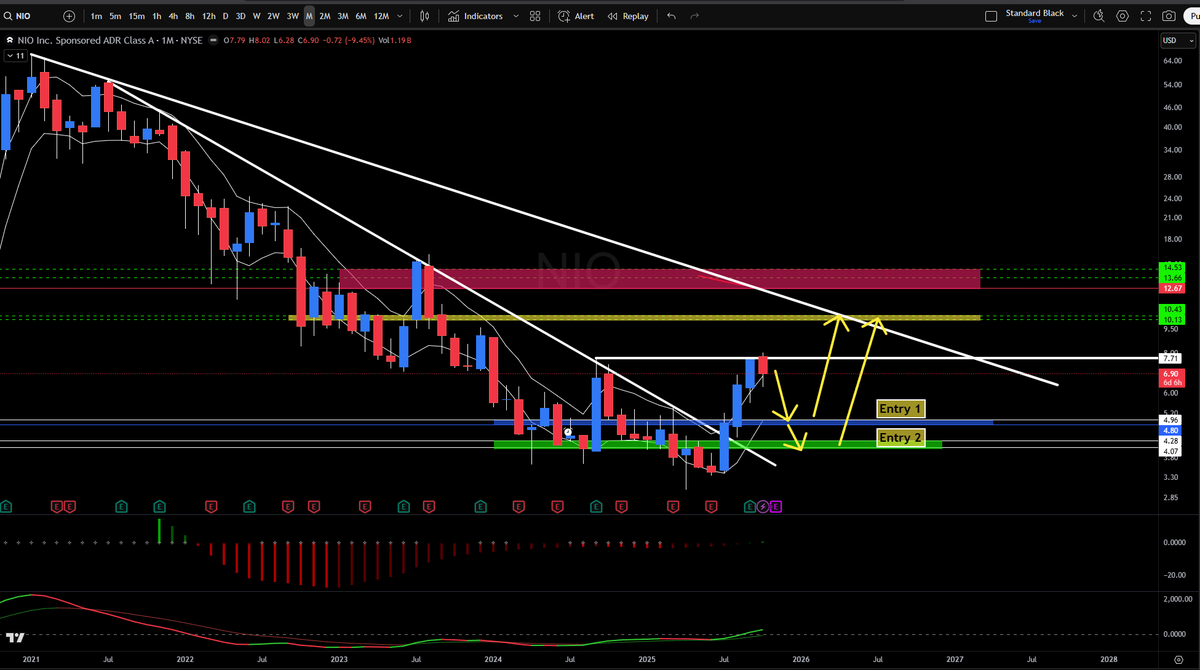Click the -20.00 indicator scale value
Image resolution: width=1200 pixels, height=670 pixels.
click(1175, 574)
